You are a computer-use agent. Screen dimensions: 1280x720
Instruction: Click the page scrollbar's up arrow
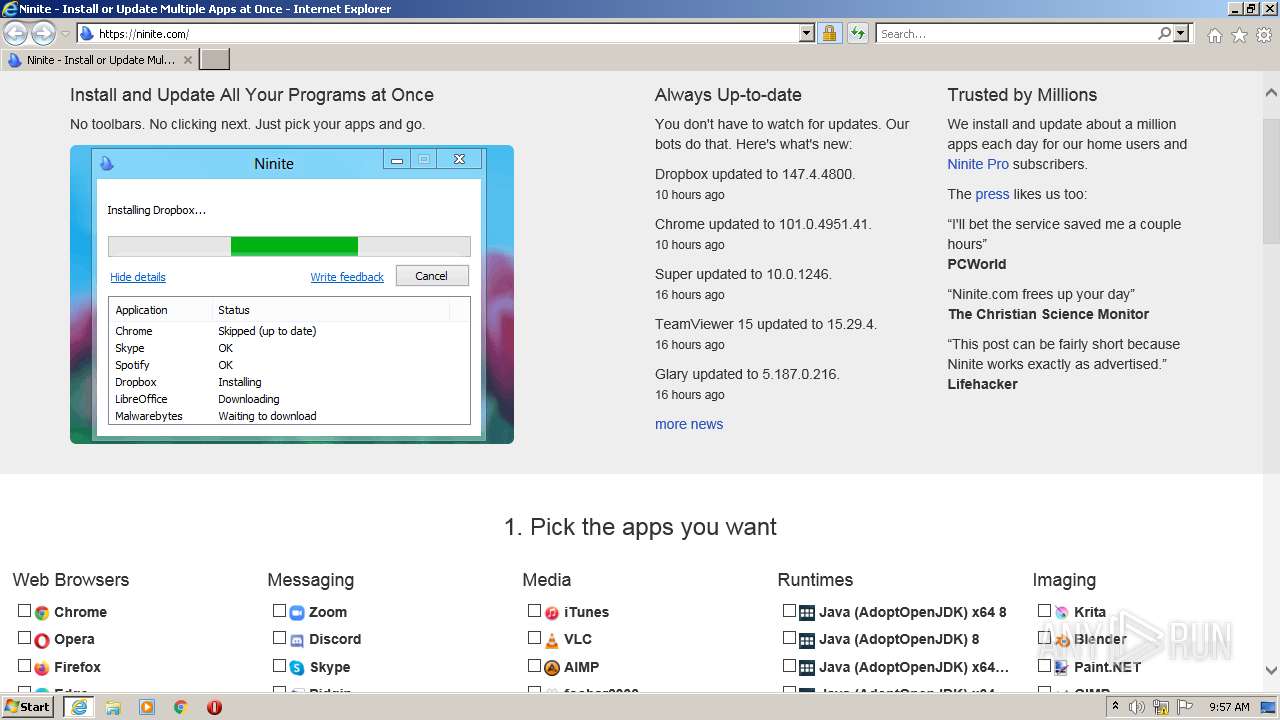click(1271, 93)
